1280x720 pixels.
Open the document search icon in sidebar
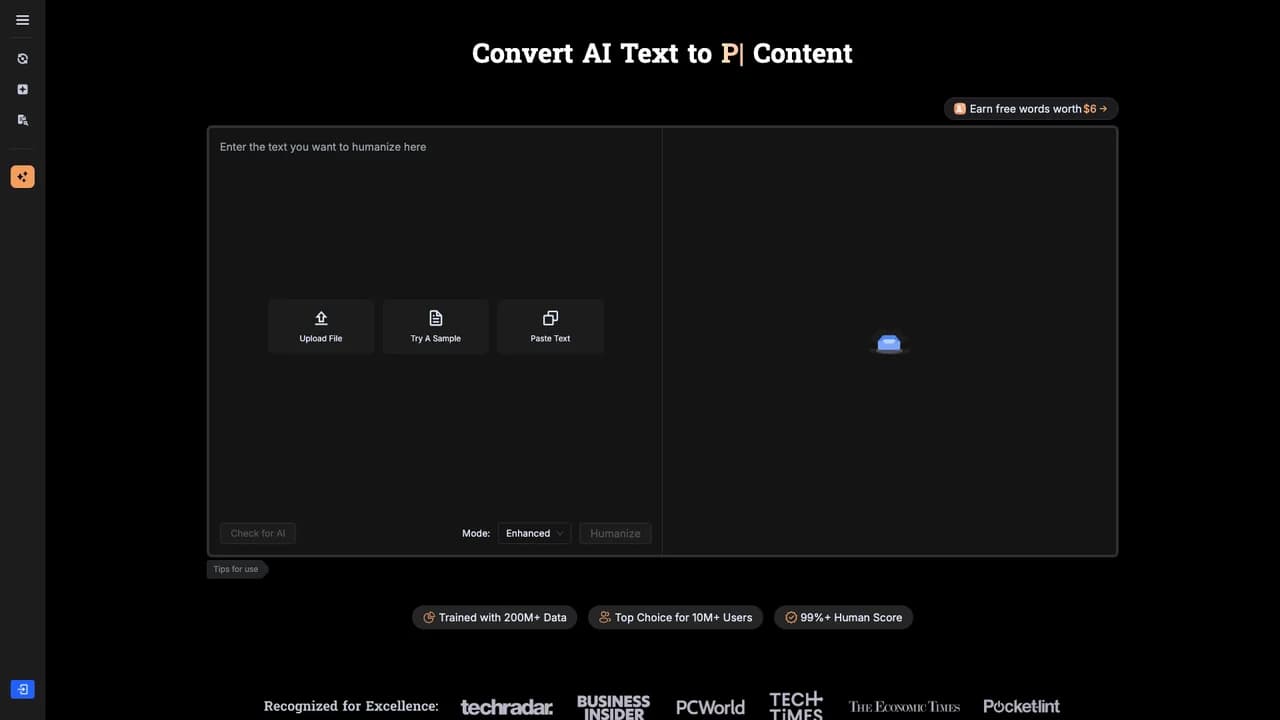click(x=22, y=119)
